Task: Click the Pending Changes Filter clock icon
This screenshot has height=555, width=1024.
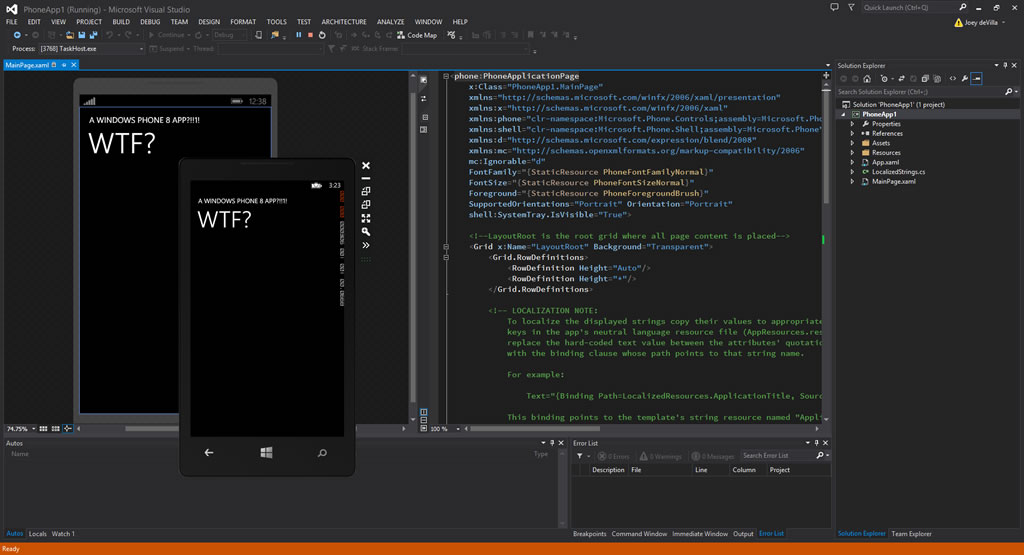Action: tap(884, 78)
